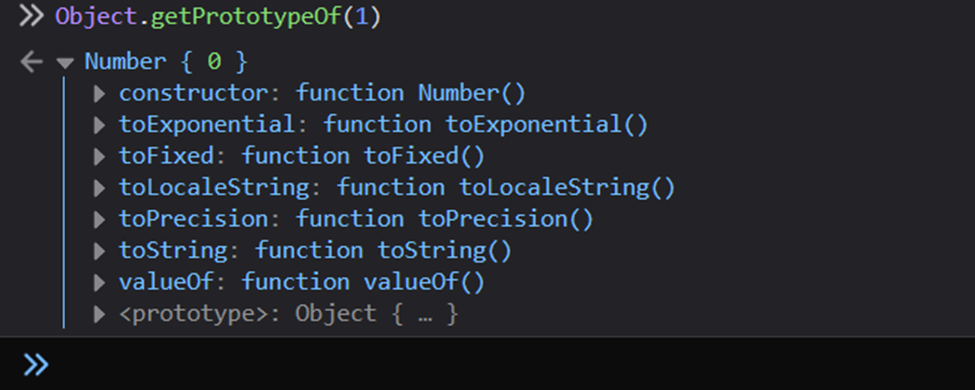975x390 pixels.
Task: Expand the toExponential property arrow
Action: tap(99, 125)
